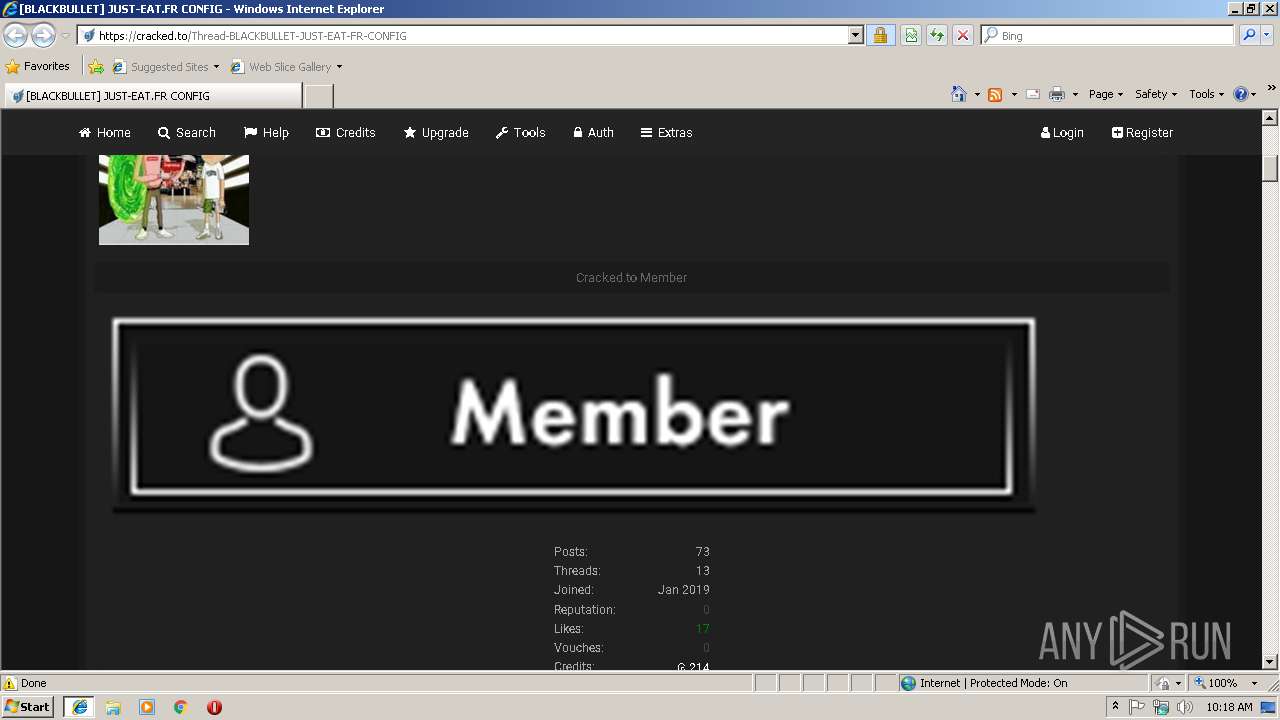
Task: Open the recent pages dropdown arrow
Action: [x=65, y=35]
